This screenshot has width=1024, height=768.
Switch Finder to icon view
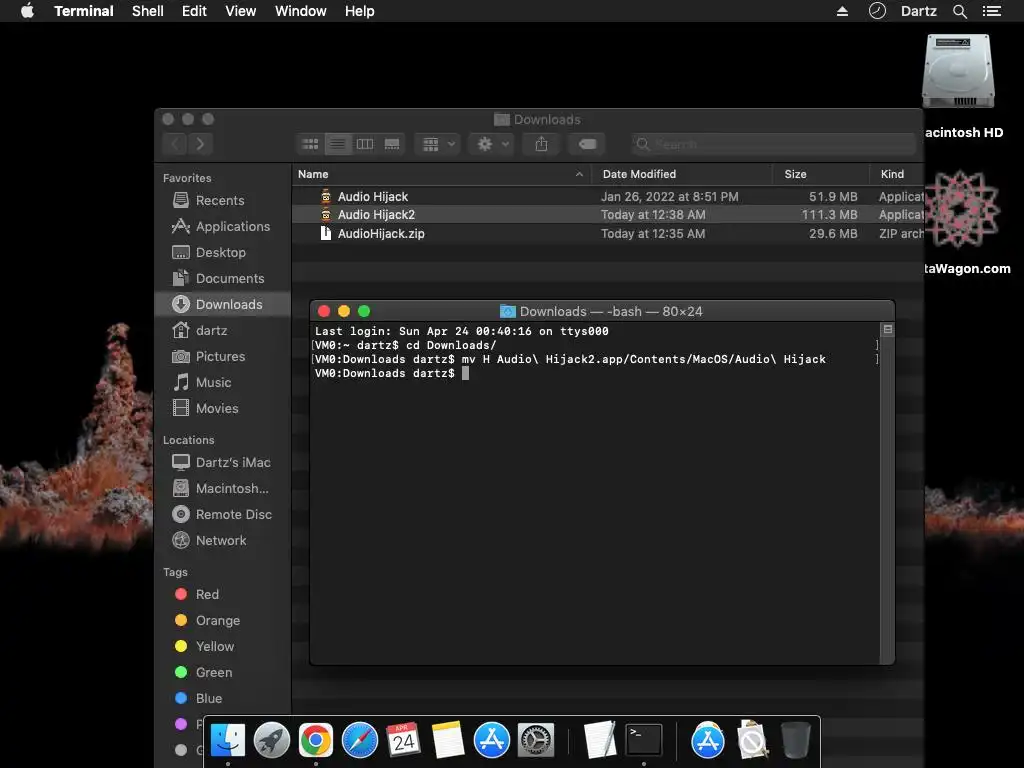[310, 144]
